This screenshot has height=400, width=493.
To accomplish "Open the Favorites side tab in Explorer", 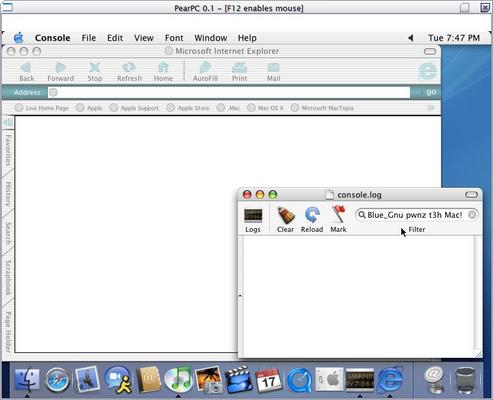I will [8, 150].
